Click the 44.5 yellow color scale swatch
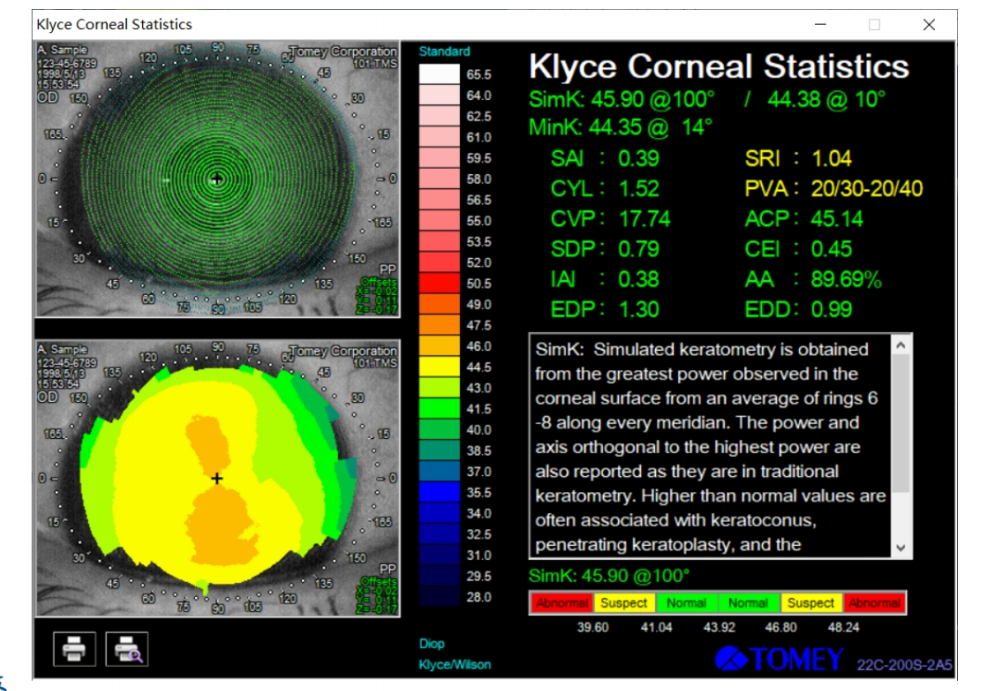 (439, 366)
